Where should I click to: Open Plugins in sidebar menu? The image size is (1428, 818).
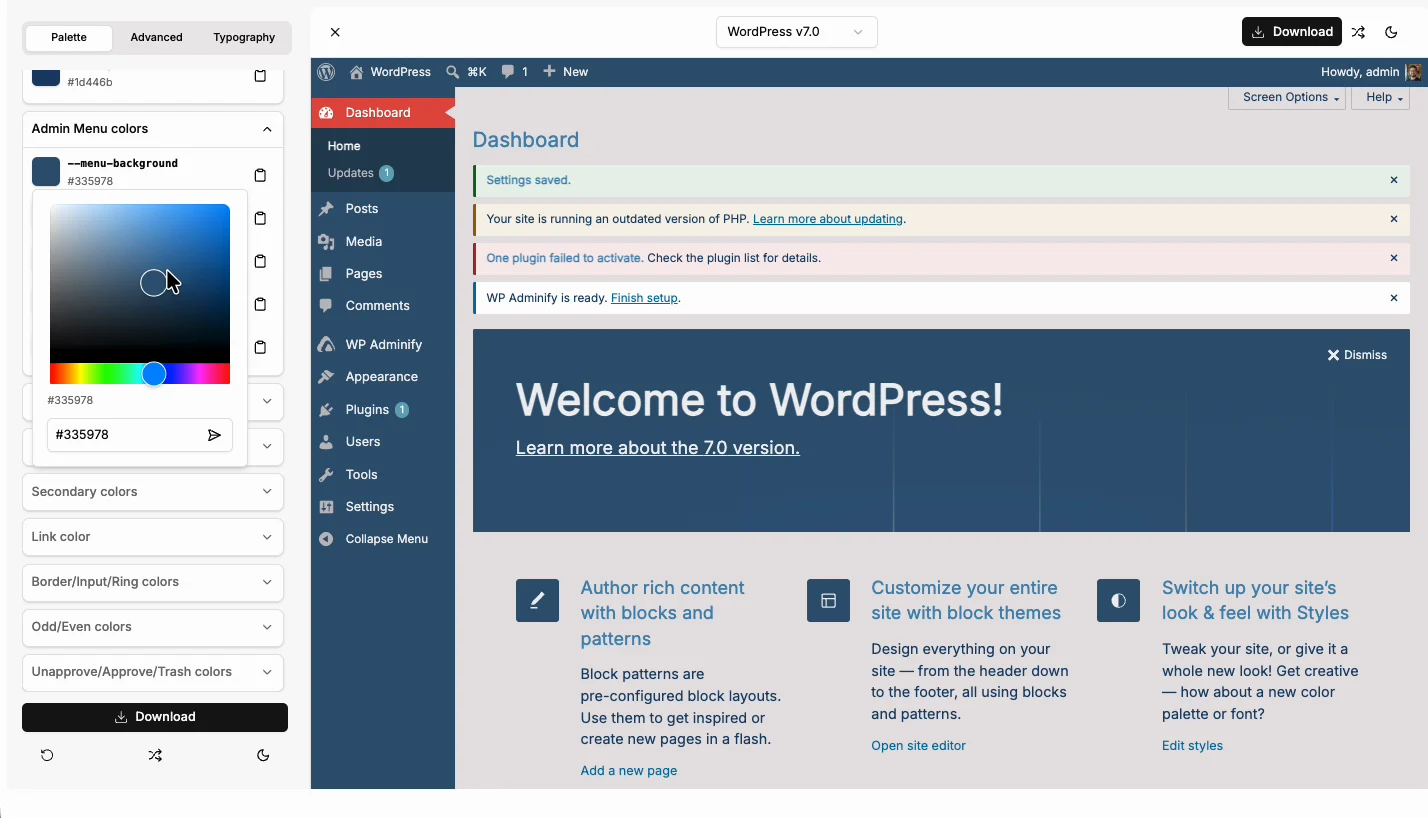383,409
